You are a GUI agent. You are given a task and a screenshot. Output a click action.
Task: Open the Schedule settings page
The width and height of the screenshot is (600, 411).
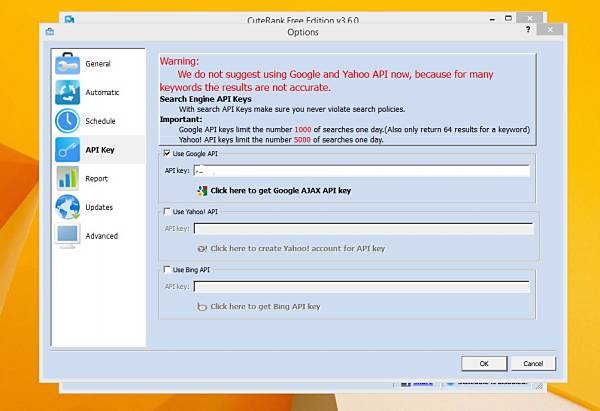tap(99, 121)
